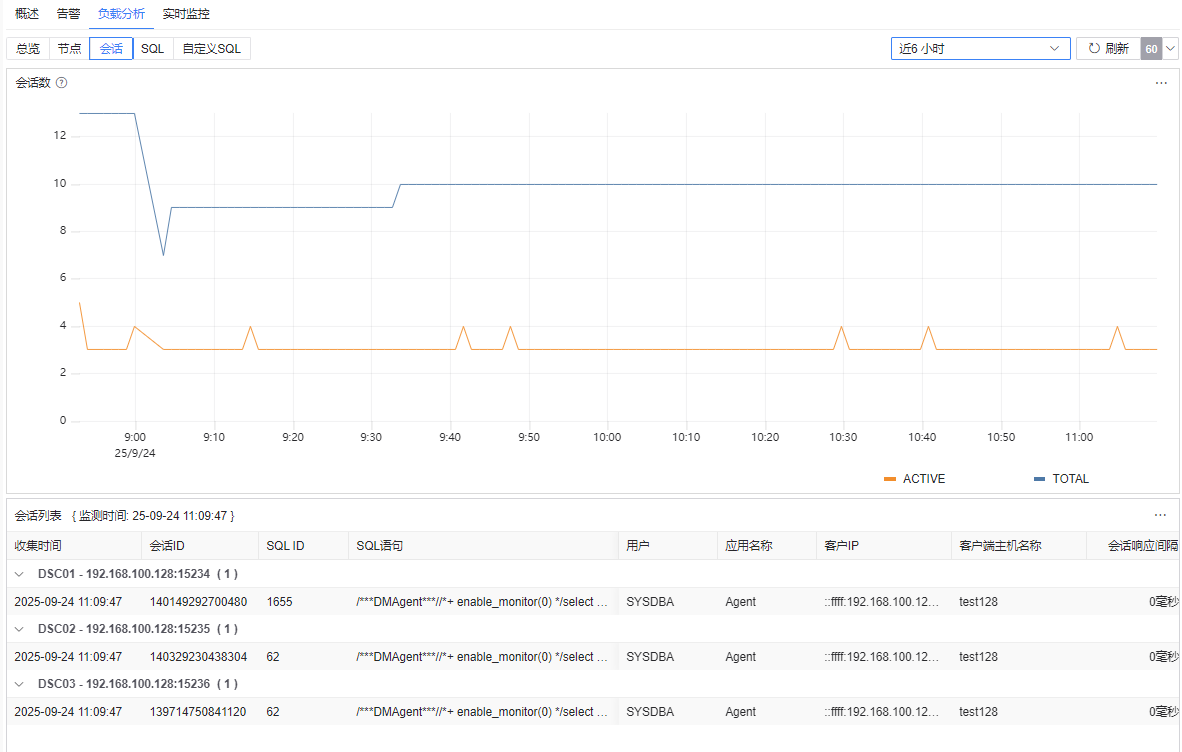The width and height of the screenshot is (1182, 752).
Task: Click the 应用名称 column header
Action: [767, 546]
